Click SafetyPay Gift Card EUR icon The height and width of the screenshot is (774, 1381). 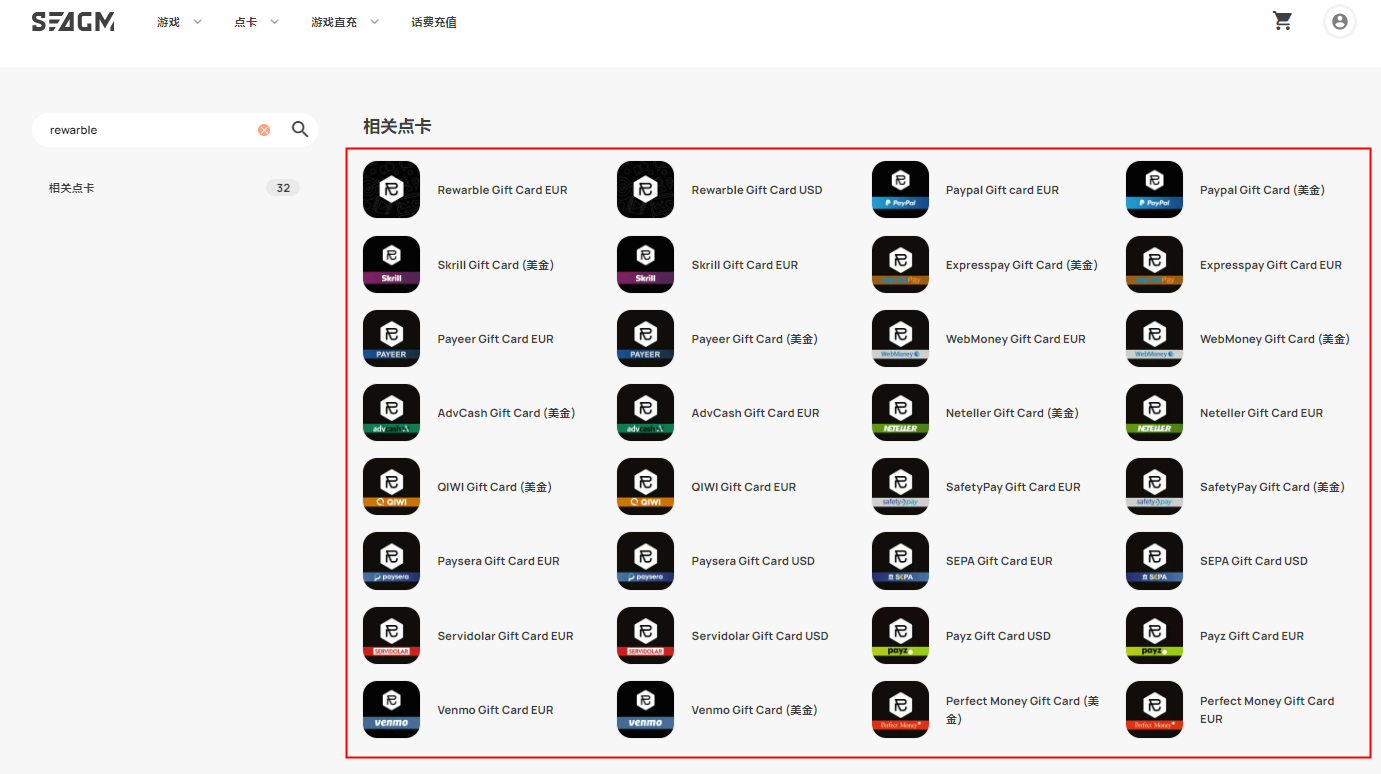(x=900, y=487)
